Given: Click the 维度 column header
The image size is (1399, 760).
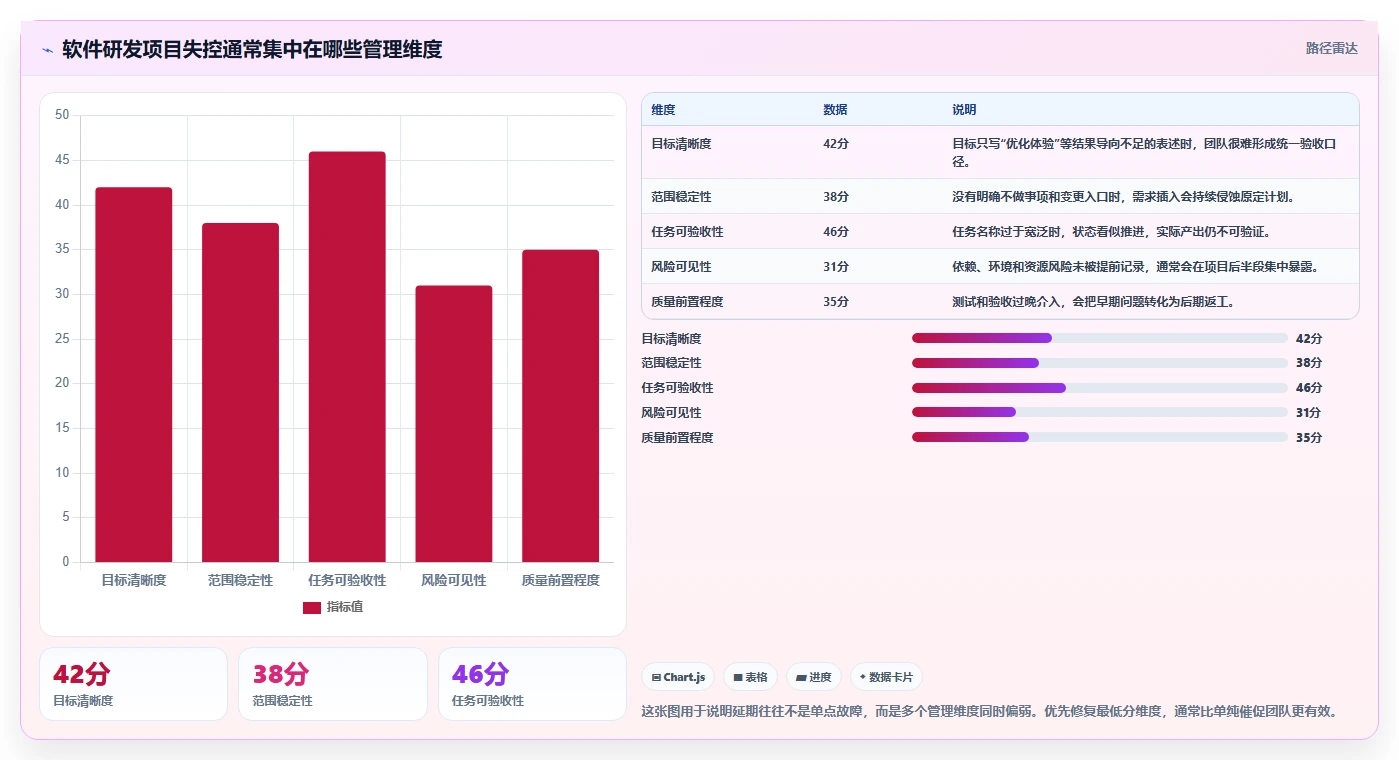Looking at the screenshot, I should pos(663,110).
